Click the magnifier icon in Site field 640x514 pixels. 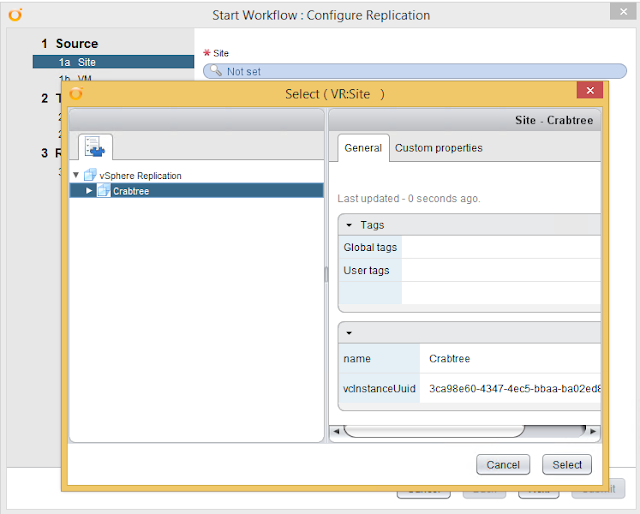(x=216, y=71)
